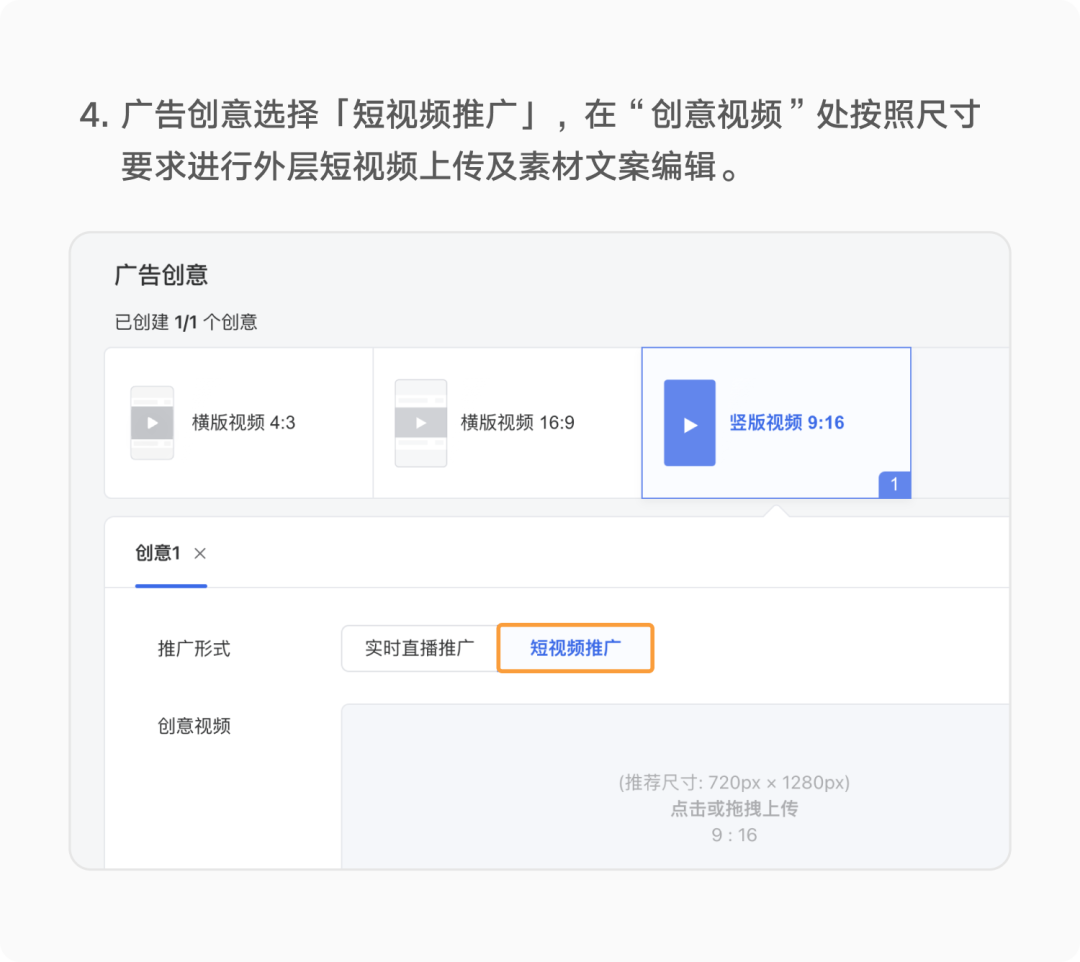The image size is (1080, 962).
Task: Click the video placeholder icon in the 4:3 card
Action: click(x=152, y=423)
